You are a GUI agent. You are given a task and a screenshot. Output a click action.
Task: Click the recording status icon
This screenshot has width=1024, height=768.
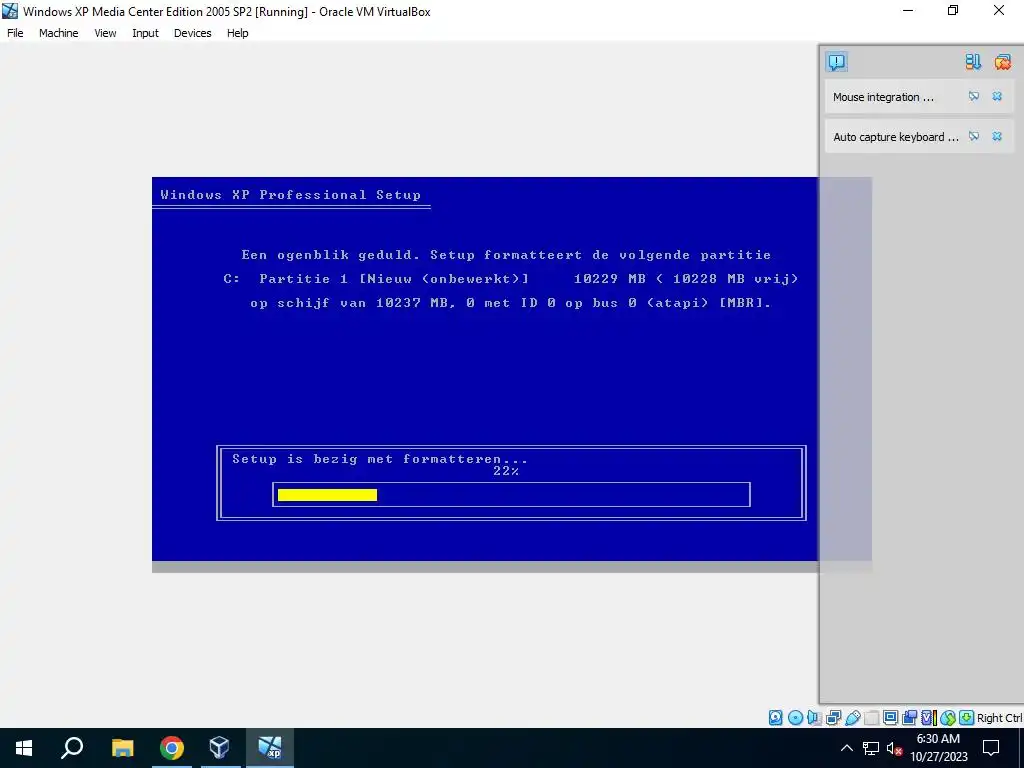(909, 718)
